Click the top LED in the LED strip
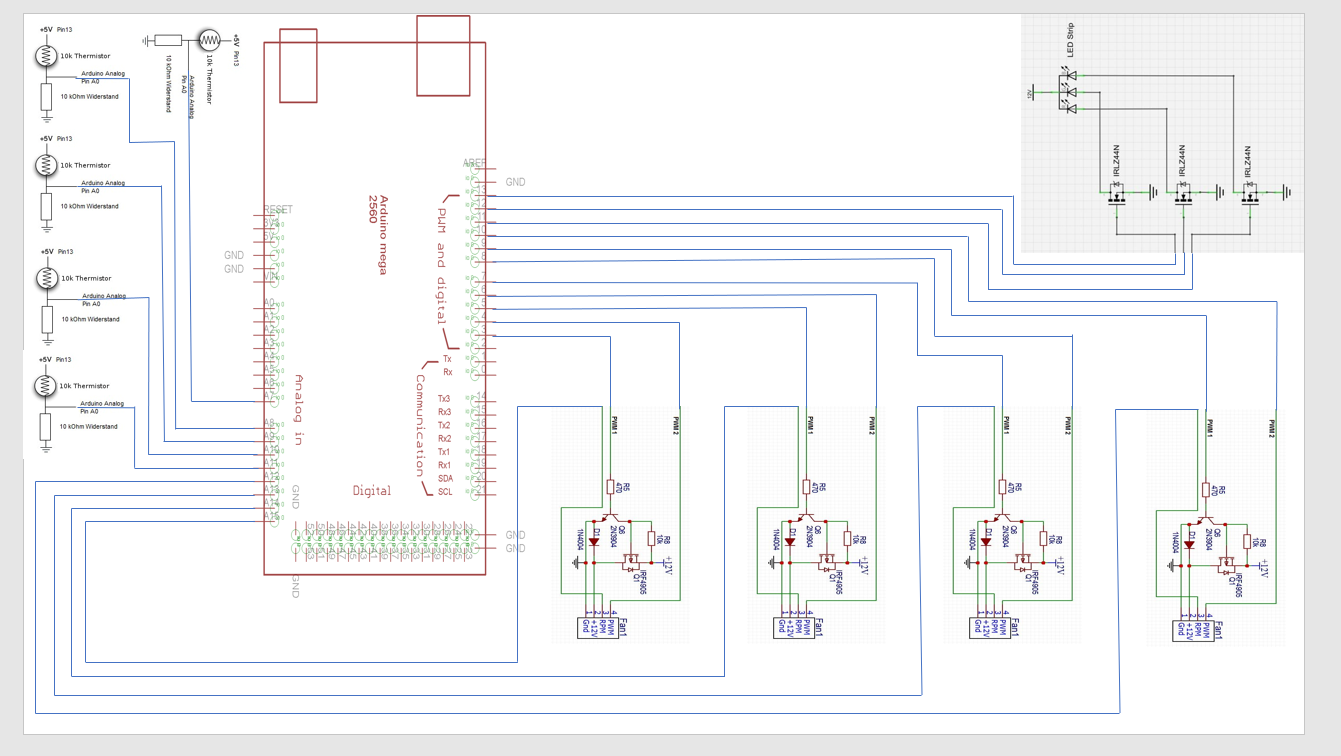1341x756 pixels. tap(1071, 75)
